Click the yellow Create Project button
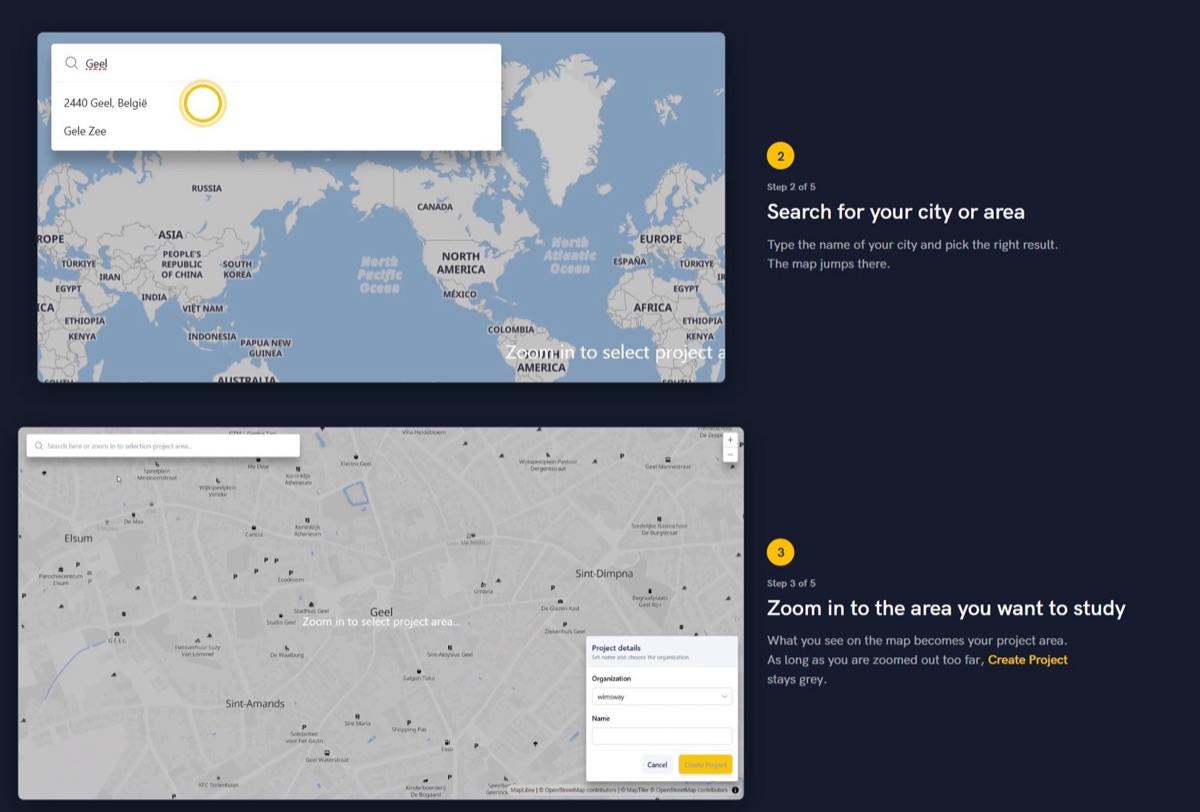The image size is (1200, 812). (705, 765)
